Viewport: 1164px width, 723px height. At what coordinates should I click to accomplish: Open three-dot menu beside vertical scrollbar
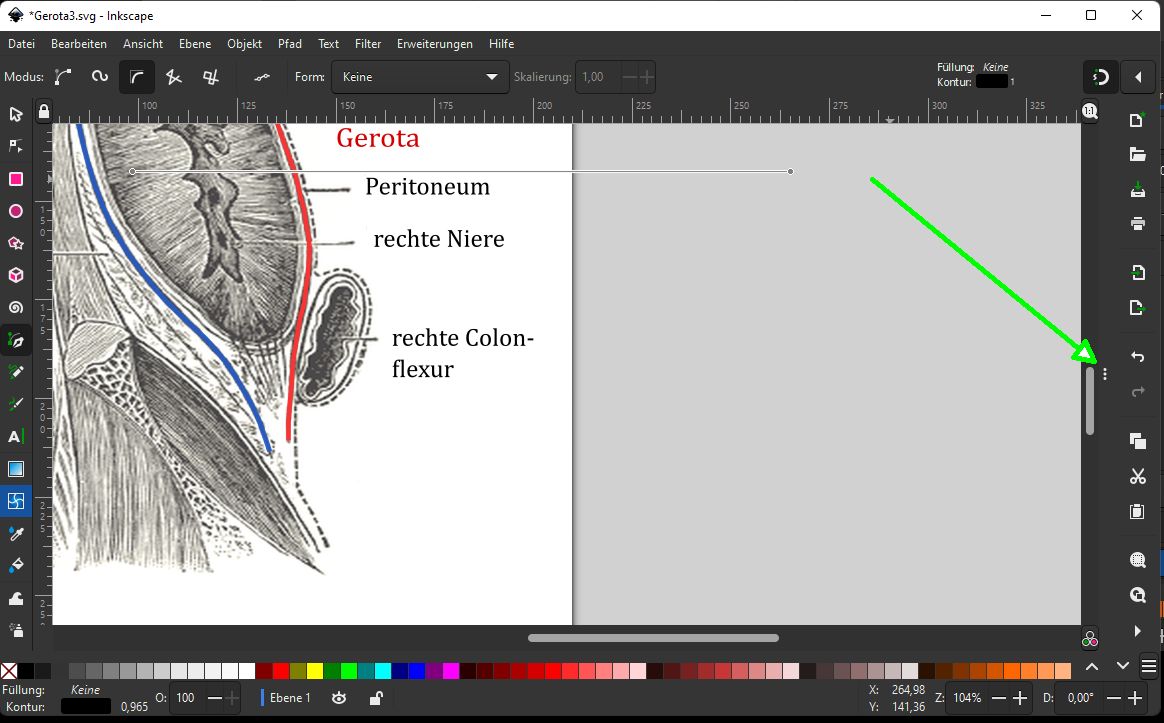(1105, 374)
